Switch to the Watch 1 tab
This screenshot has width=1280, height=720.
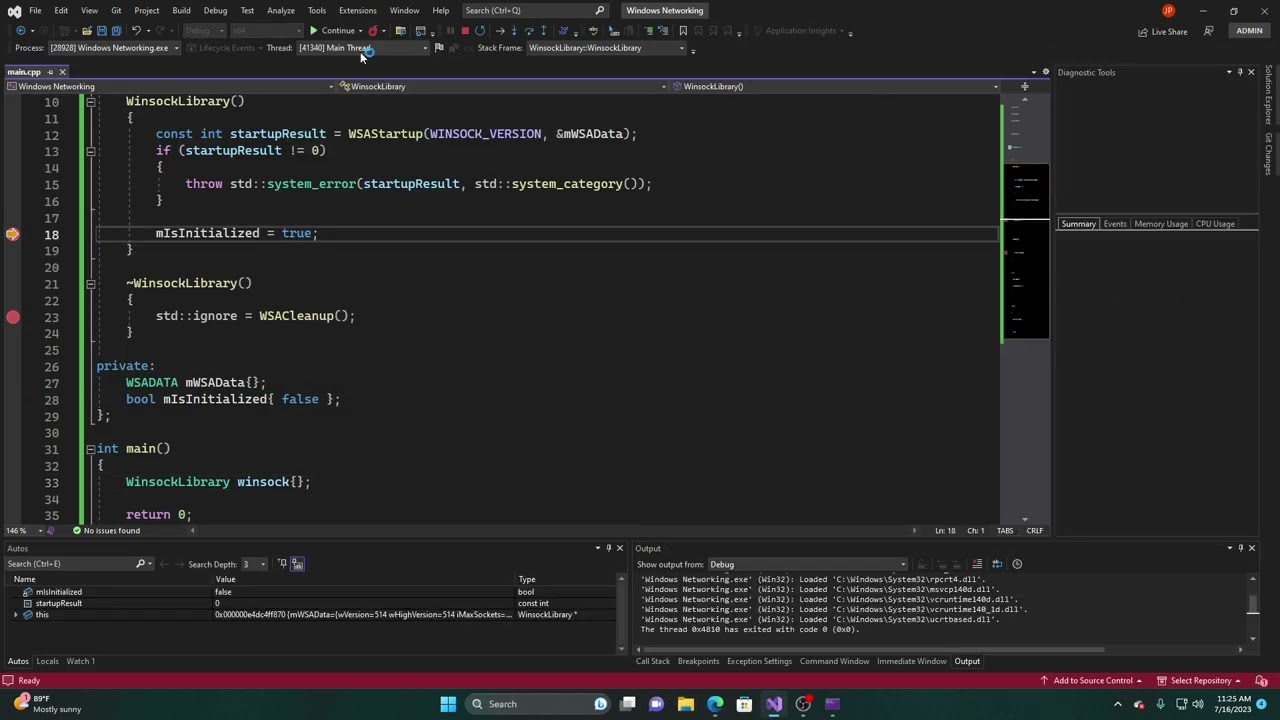pos(80,661)
